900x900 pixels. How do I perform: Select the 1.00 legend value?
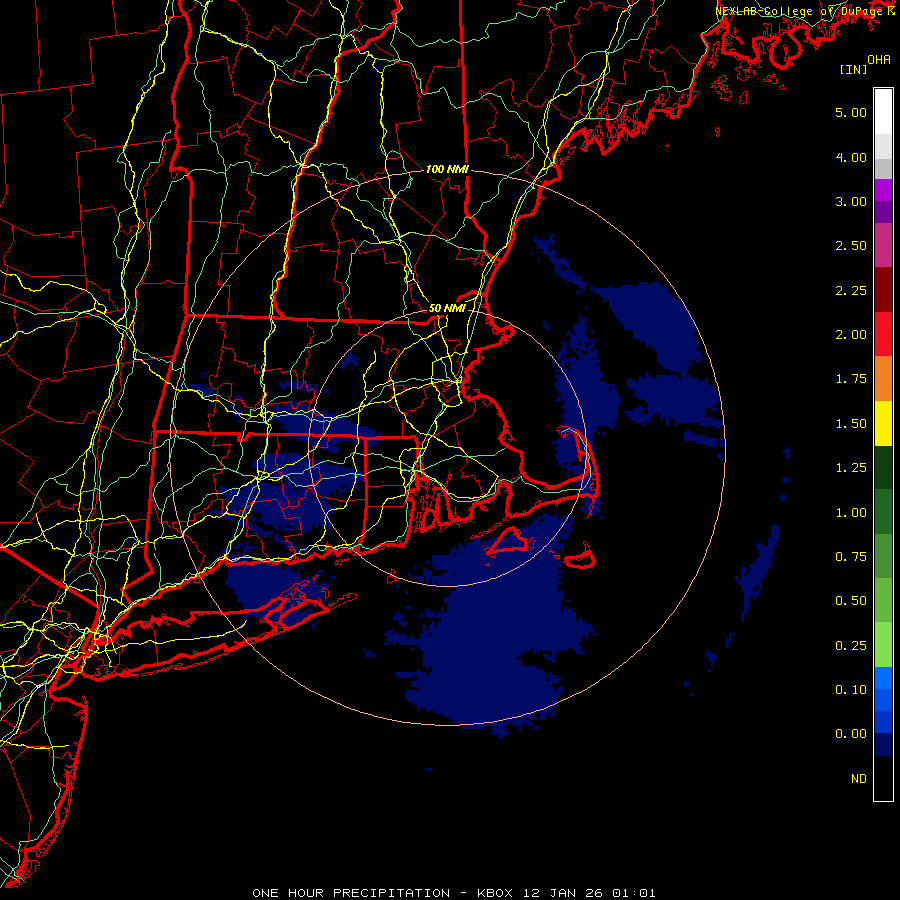[851, 513]
